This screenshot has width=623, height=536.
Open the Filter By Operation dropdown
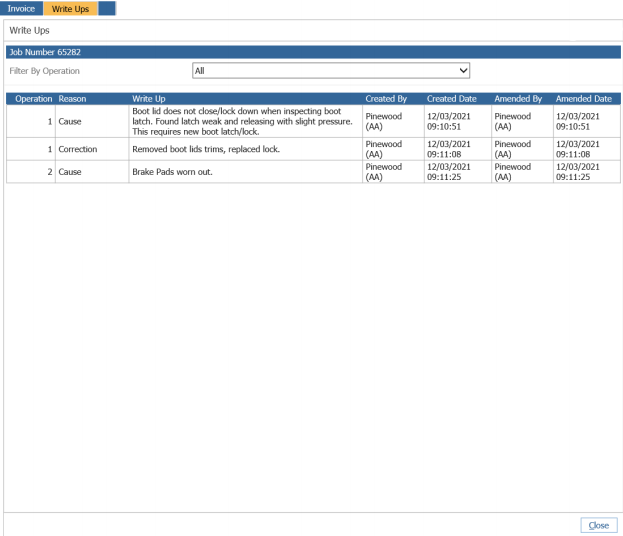click(331, 71)
